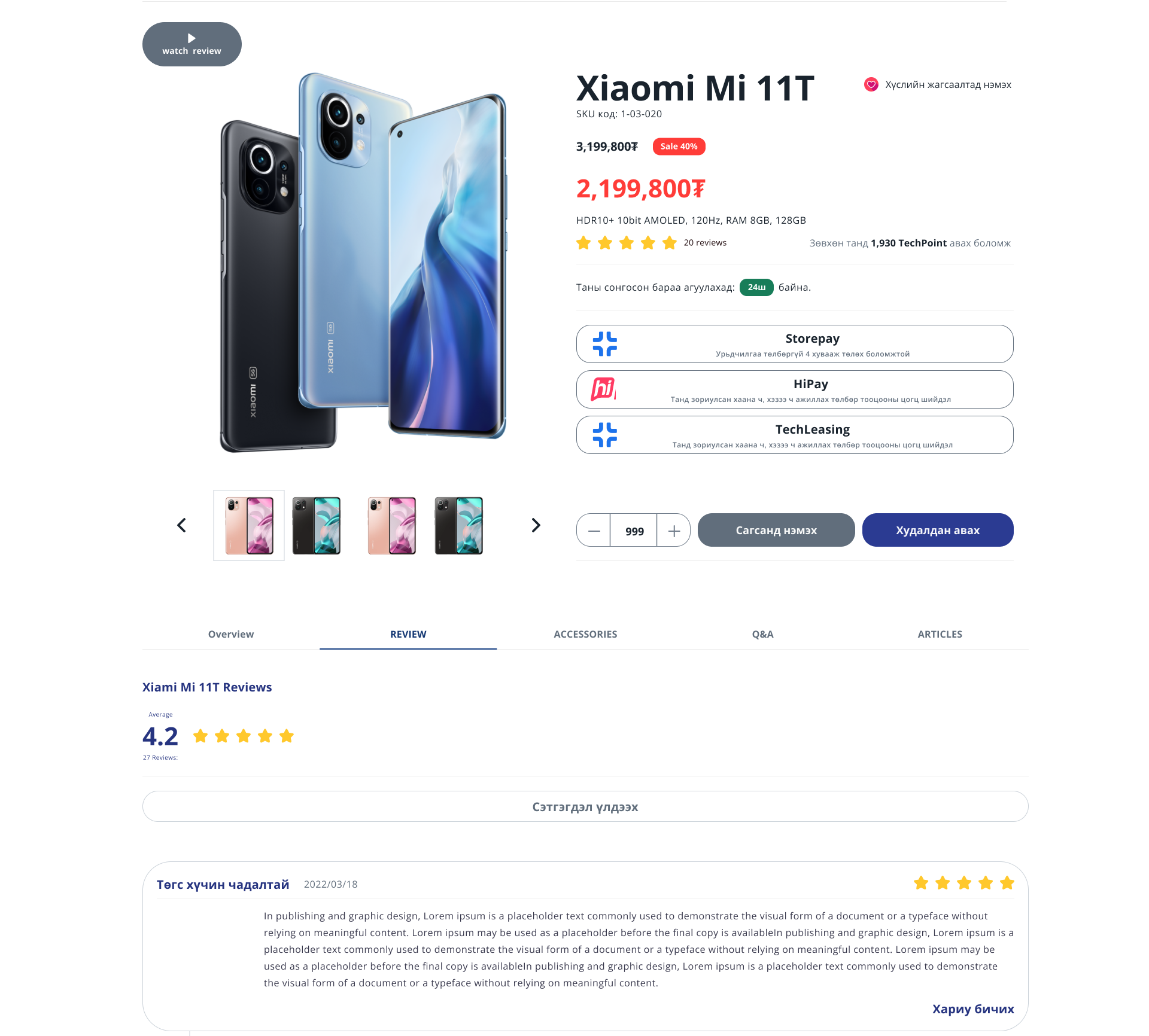The image size is (1149, 1036).
Task: Go to previous thumbnail with left arrow
Action: point(182,525)
